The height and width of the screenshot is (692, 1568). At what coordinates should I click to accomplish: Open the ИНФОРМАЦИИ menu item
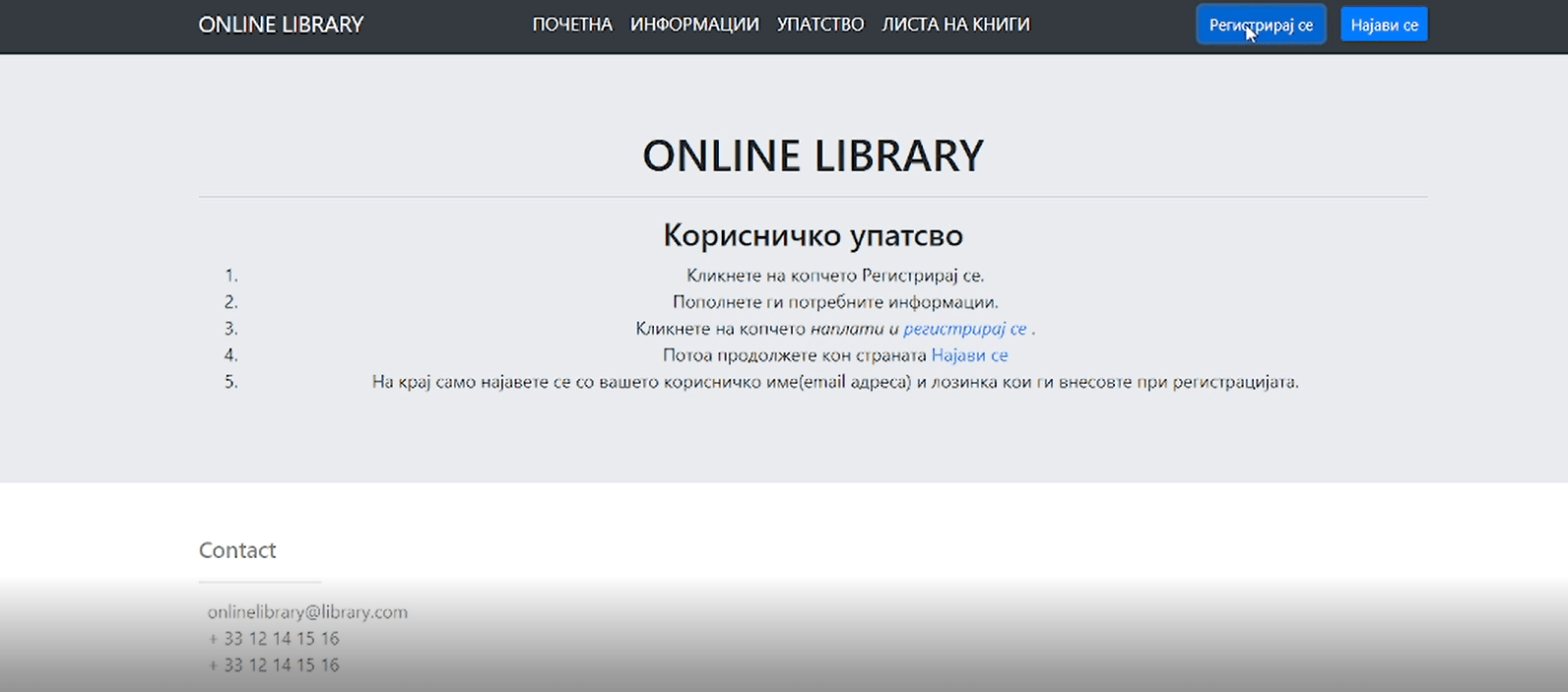coord(694,25)
